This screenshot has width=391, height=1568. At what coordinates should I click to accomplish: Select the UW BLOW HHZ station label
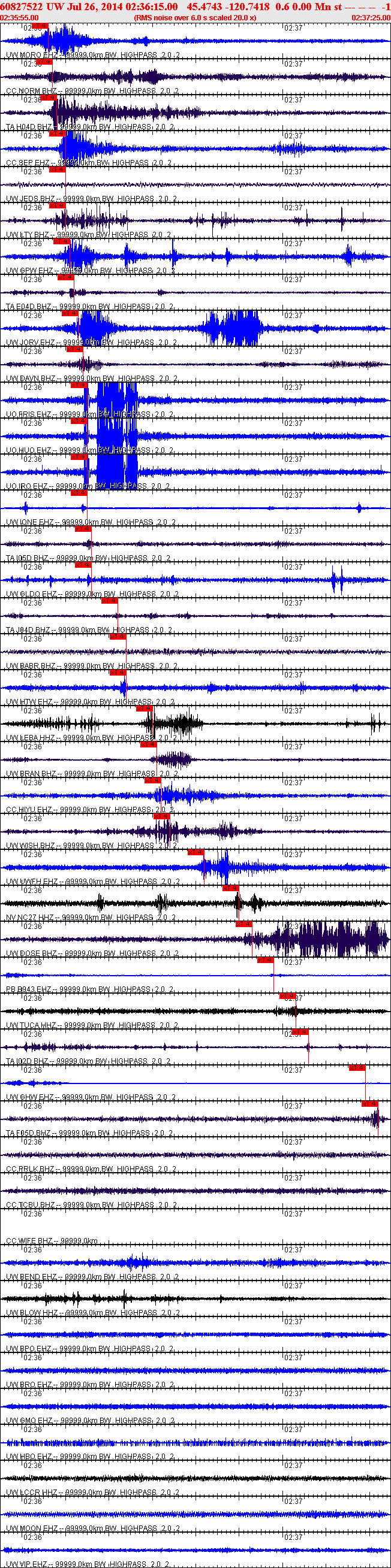(93, 1312)
